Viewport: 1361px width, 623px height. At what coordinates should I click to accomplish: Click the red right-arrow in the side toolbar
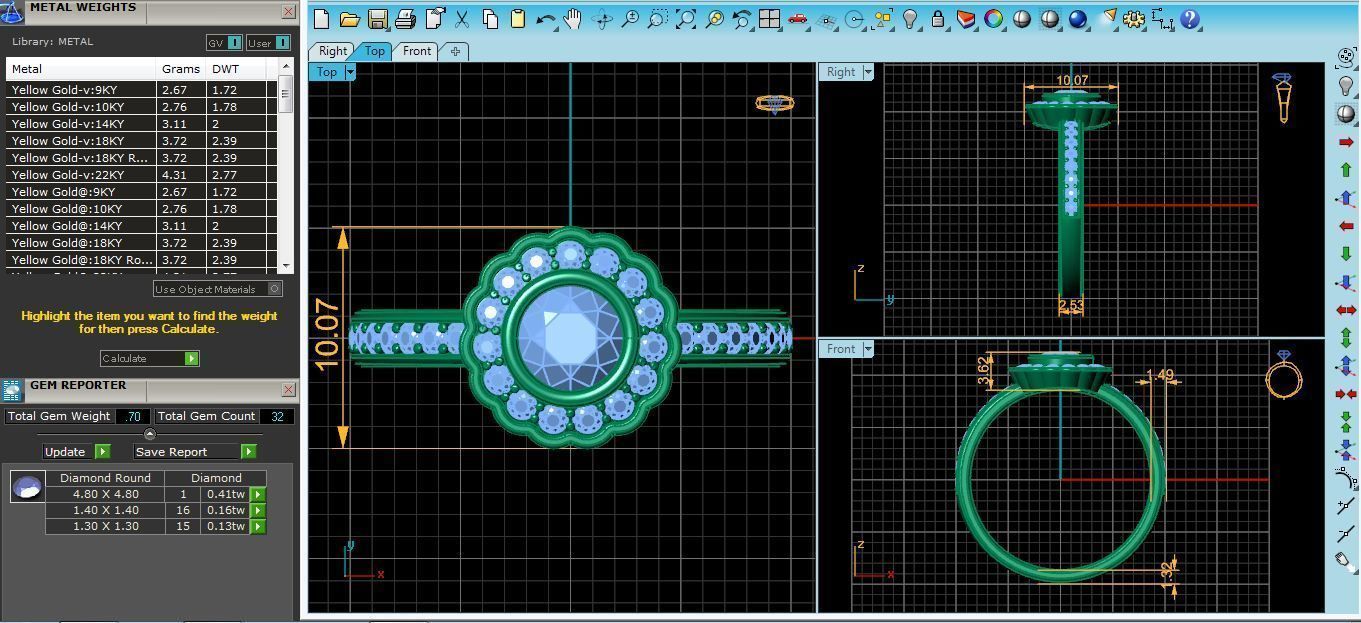[x=1346, y=143]
